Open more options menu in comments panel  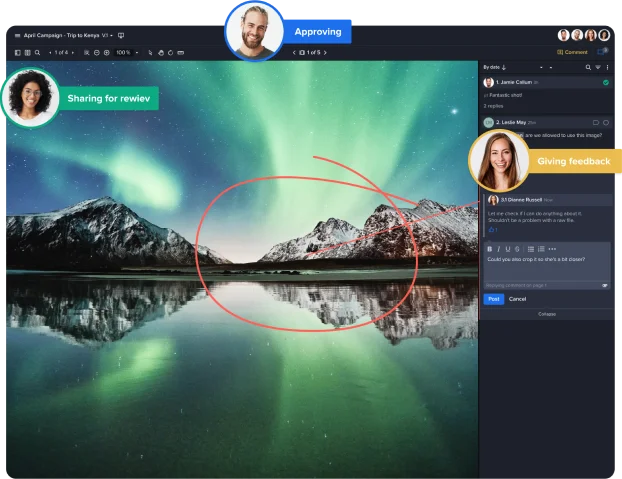[607, 67]
